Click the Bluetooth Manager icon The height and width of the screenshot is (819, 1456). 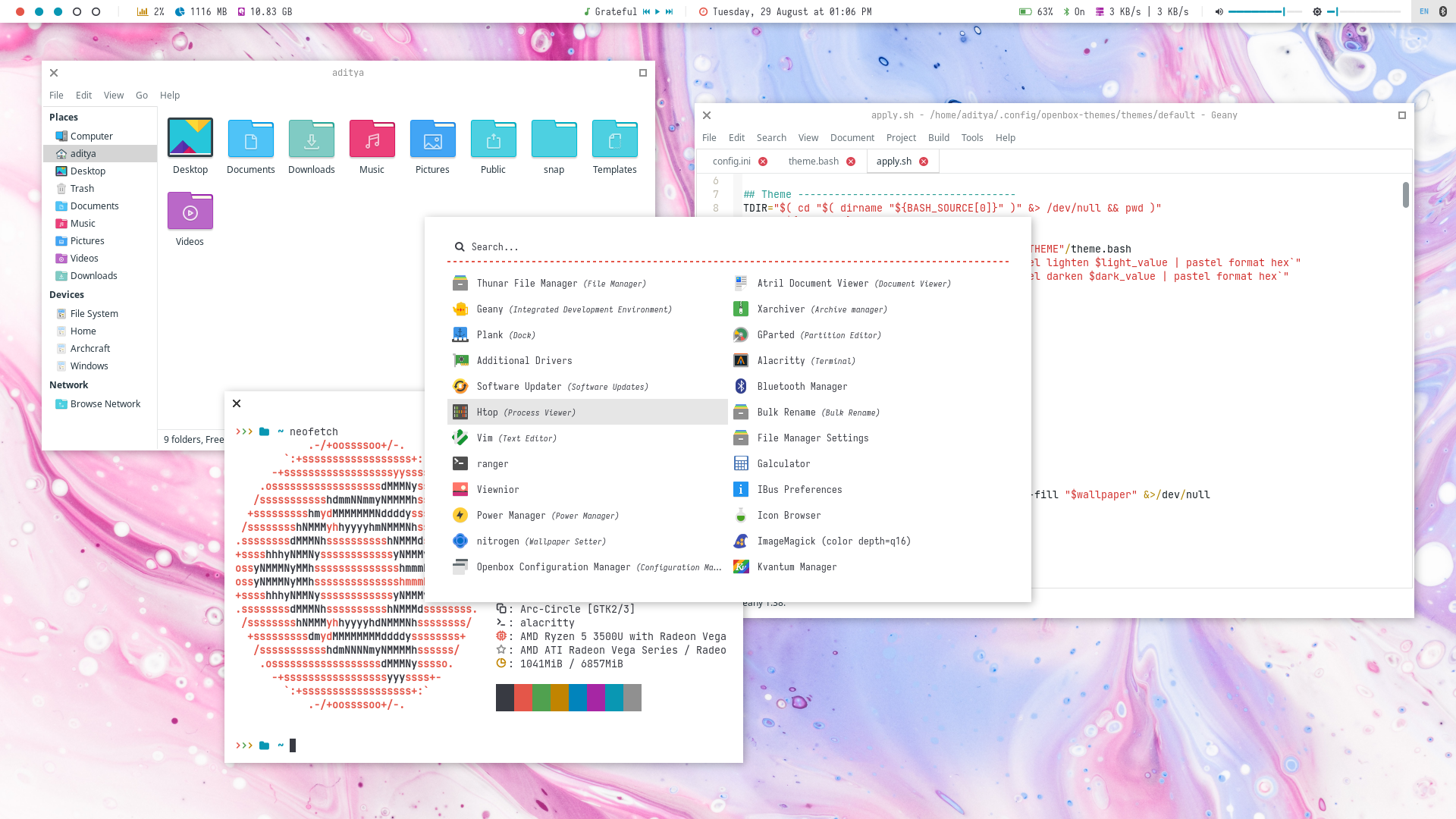741,387
